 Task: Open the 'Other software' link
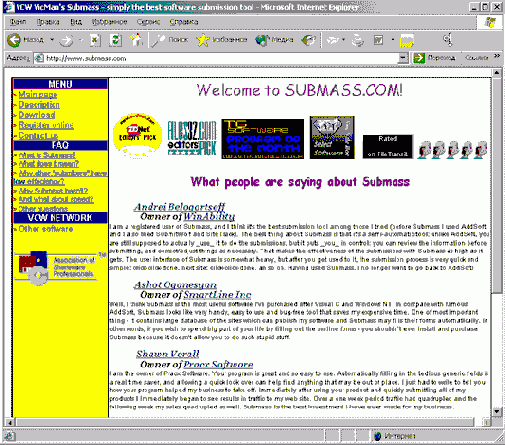click(x=46, y=229)
